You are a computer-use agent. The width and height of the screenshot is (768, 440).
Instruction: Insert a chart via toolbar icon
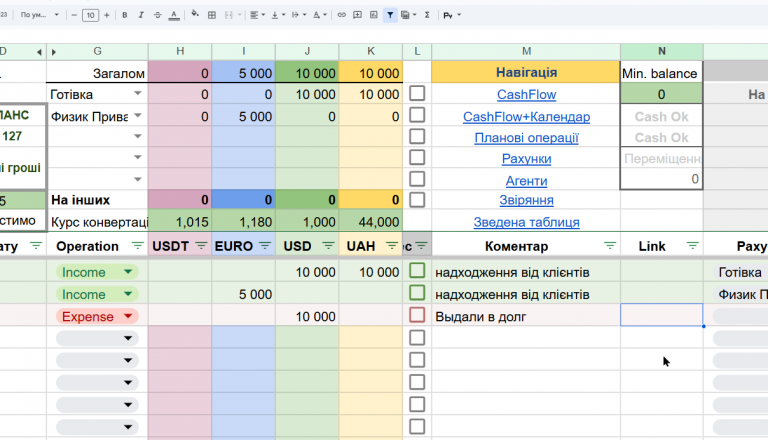374,15
